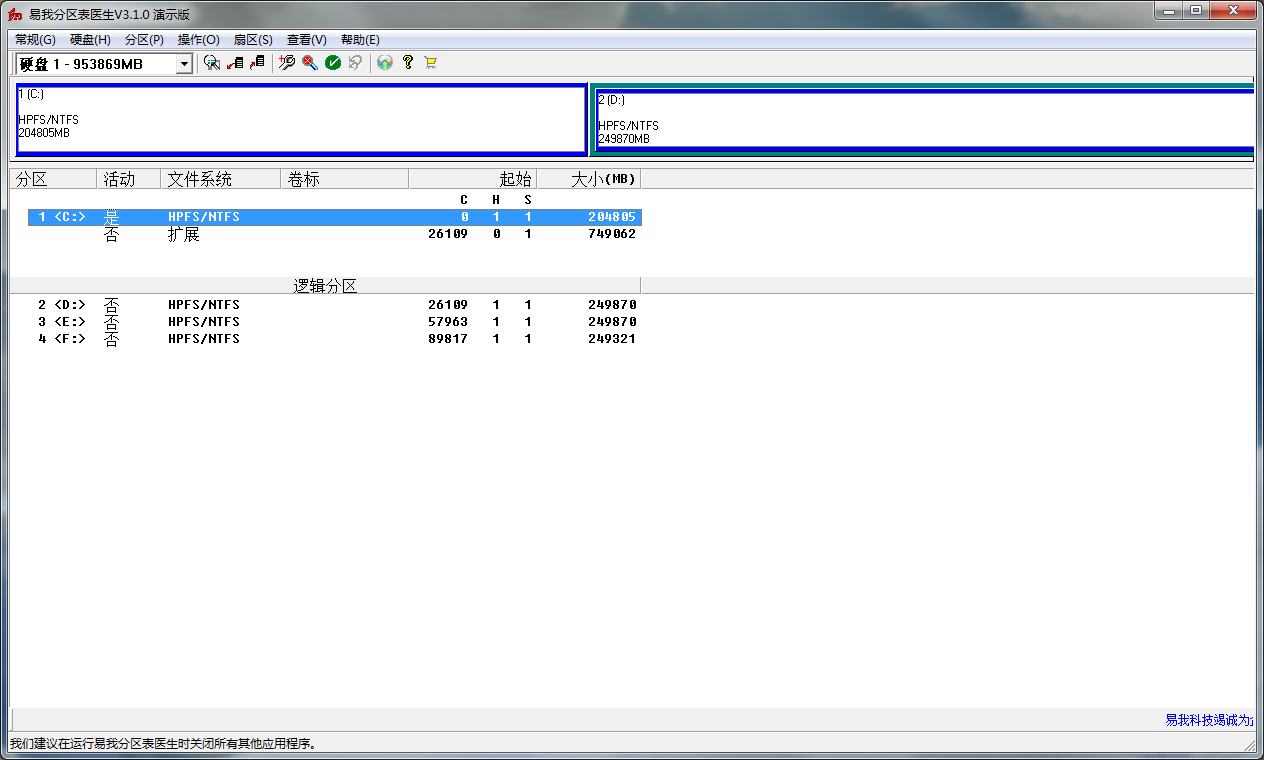
Task: Click the app icon in the title bar
Action: (16, 14)
